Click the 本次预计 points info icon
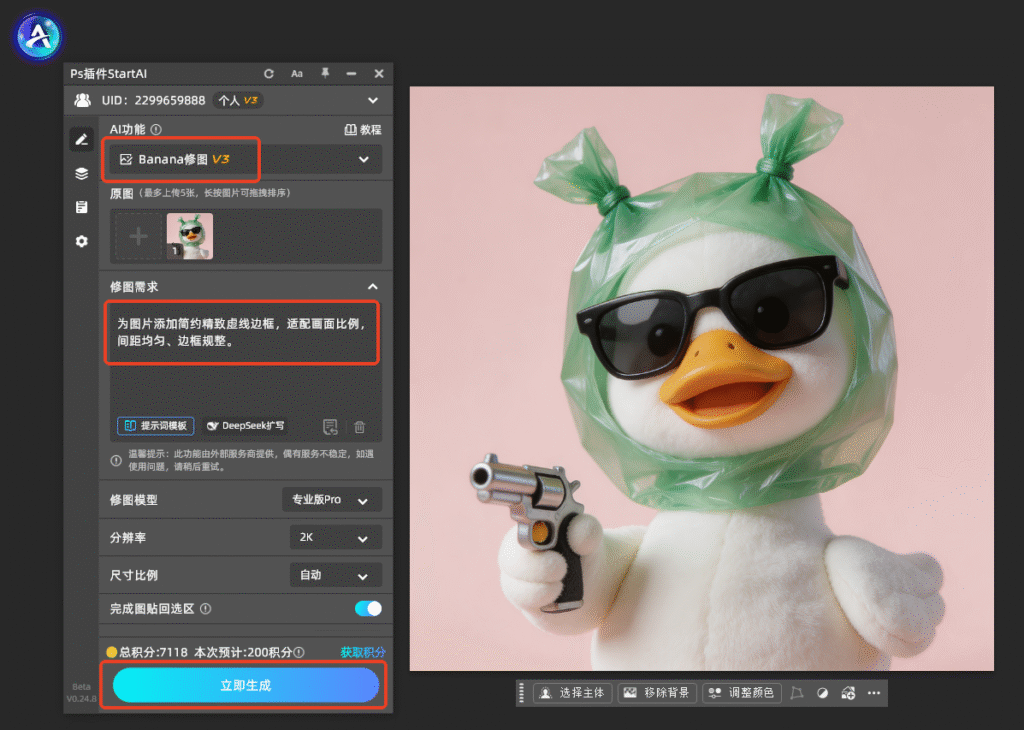Image resolution: width=1024 pixels, height=730 pixels. tap(299, 652)
